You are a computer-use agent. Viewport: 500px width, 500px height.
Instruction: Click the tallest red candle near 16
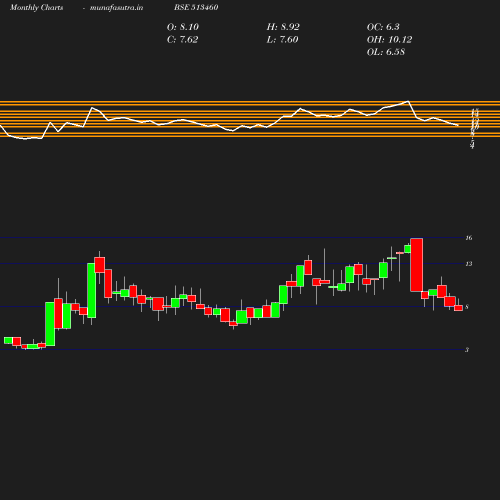click(x=417, y=265)
